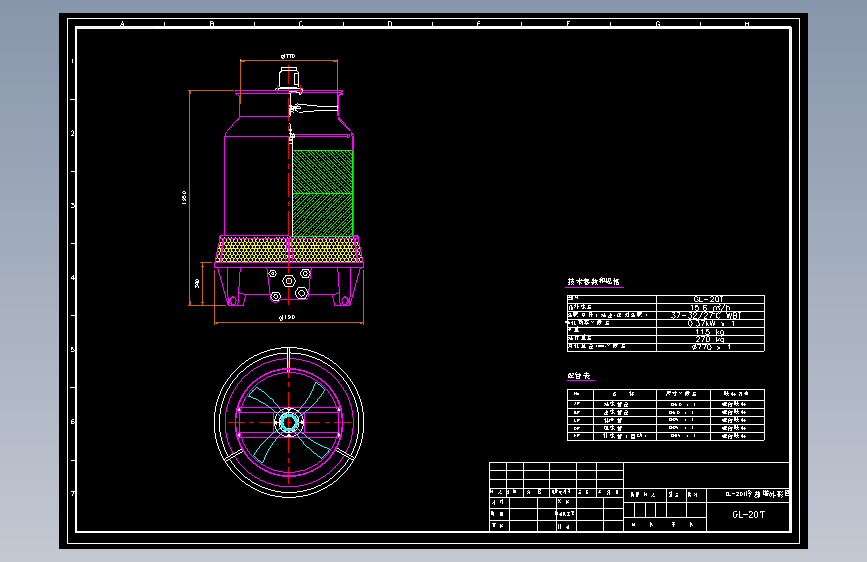Viewport: 867px width, 562px height.
Task: Click the fan motor atop the cooling tower
Action: pos(289,78)
